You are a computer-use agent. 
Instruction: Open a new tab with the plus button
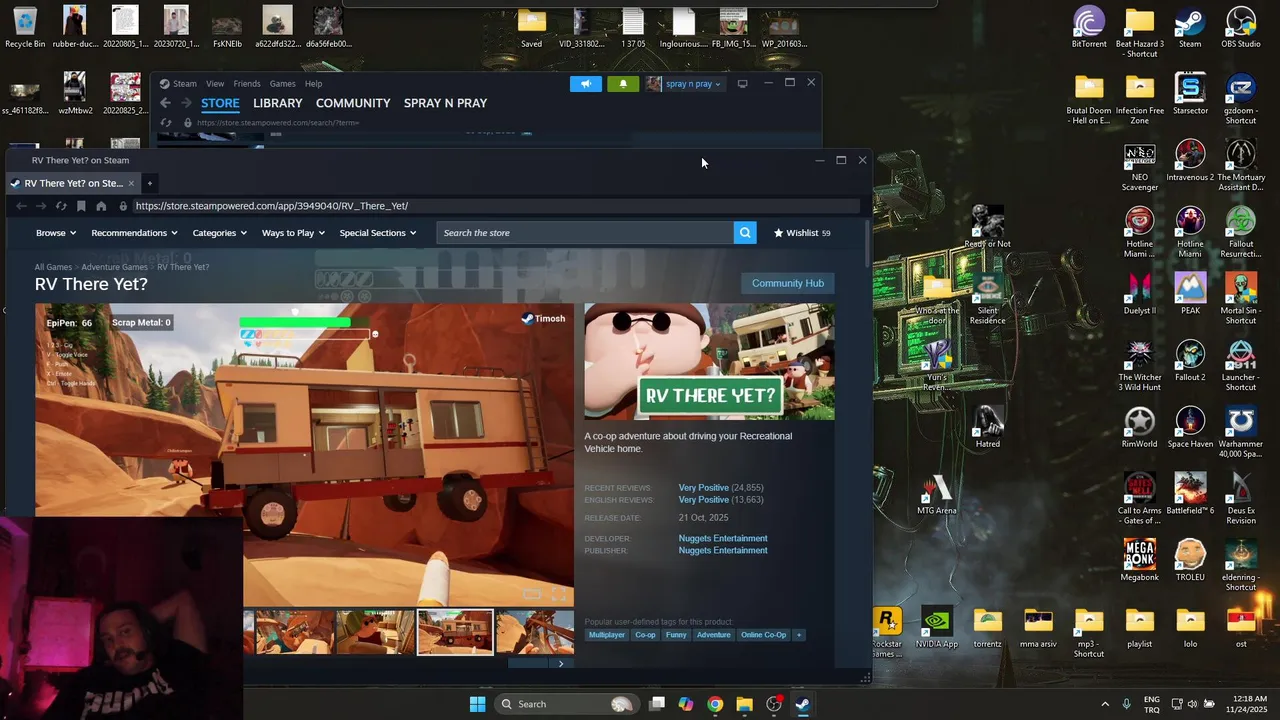[x=149, y=183]
